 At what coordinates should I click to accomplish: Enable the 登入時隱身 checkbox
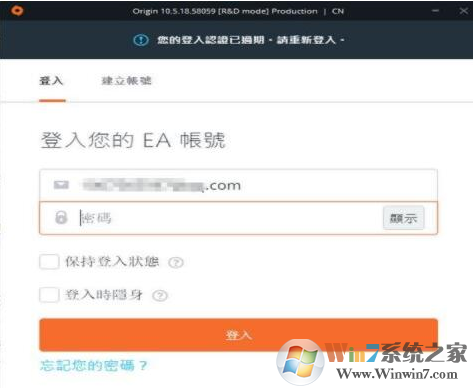[49, 295]
